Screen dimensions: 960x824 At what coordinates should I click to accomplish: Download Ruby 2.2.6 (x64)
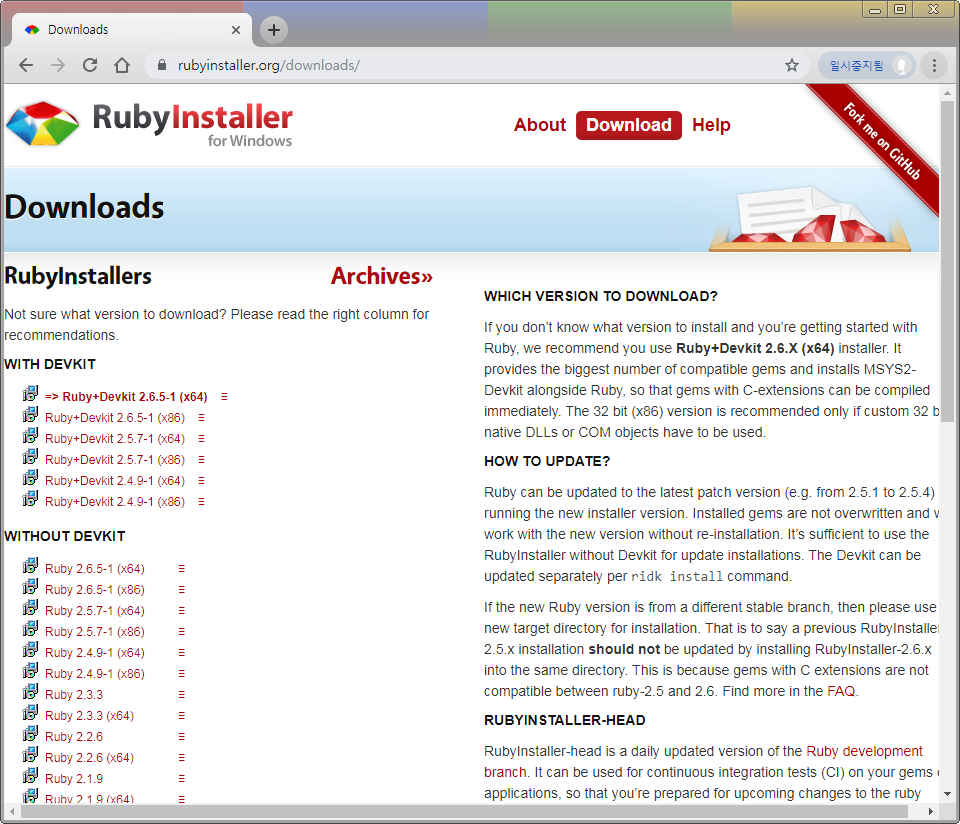click(89, 757)
